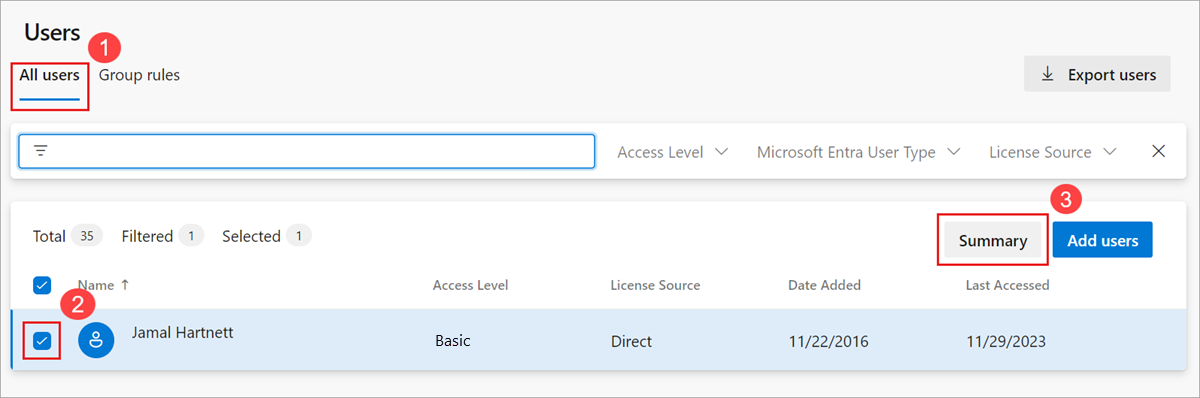The width and height of the screenshot is (1200, 398).
Task: Open the License Source filter dropdown
Action: 1052,152
